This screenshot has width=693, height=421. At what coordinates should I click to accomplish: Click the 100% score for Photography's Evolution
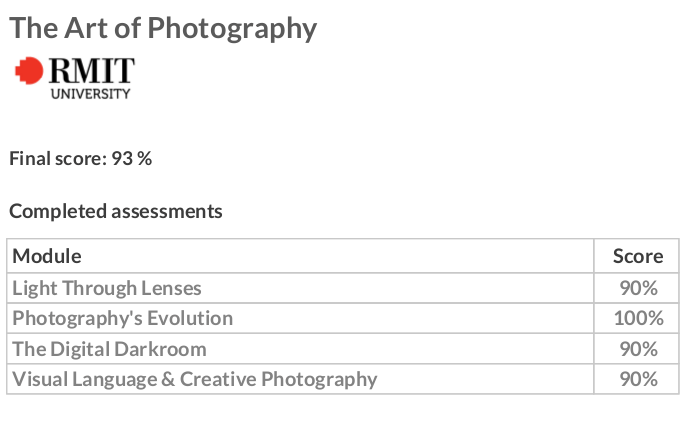638,318
